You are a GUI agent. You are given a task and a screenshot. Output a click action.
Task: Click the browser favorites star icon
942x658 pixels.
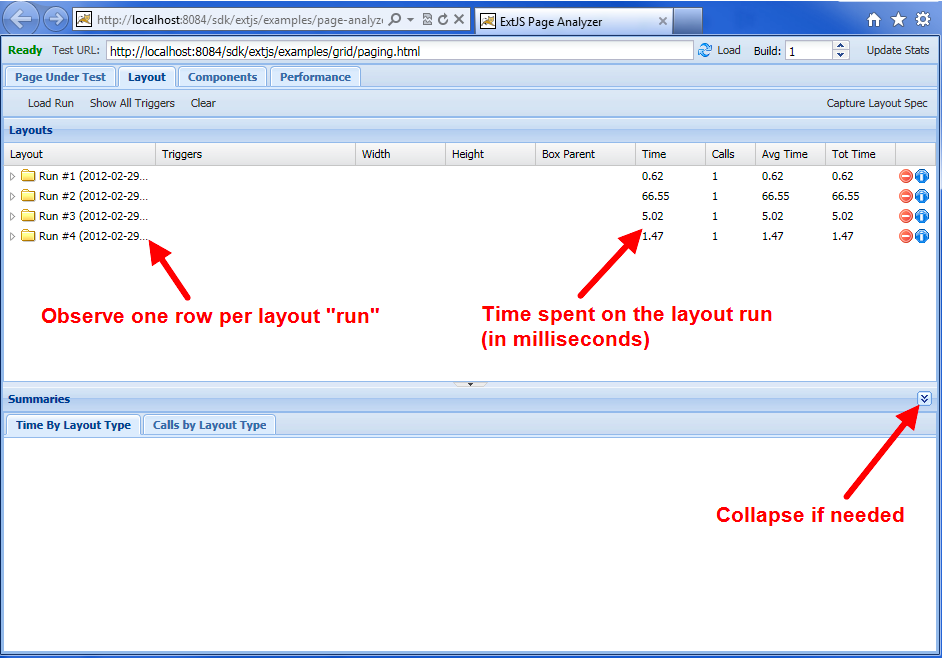coord(898,19)
